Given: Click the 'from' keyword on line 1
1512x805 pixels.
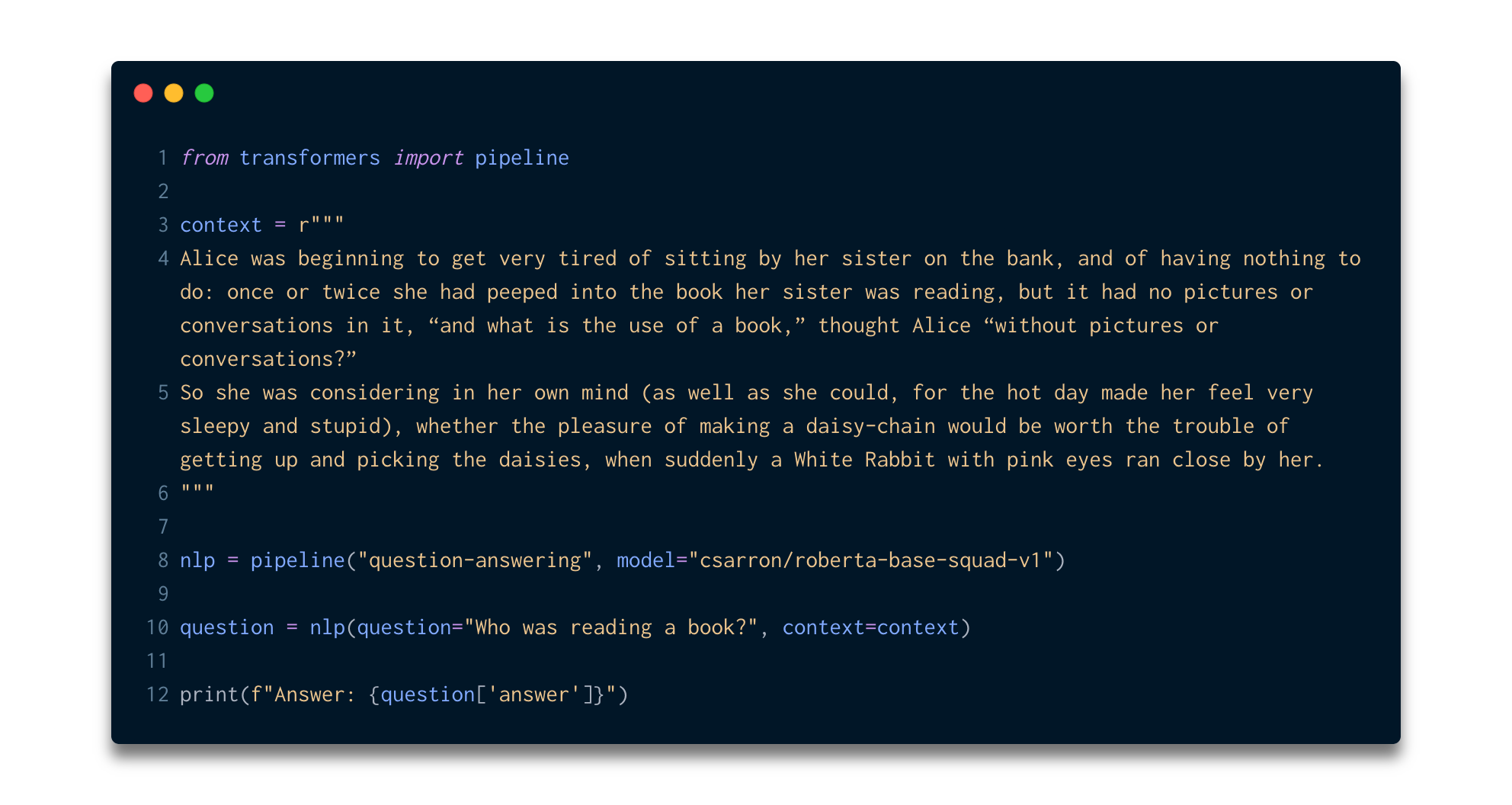Looking at the screenshot, I should pos(204,158).
